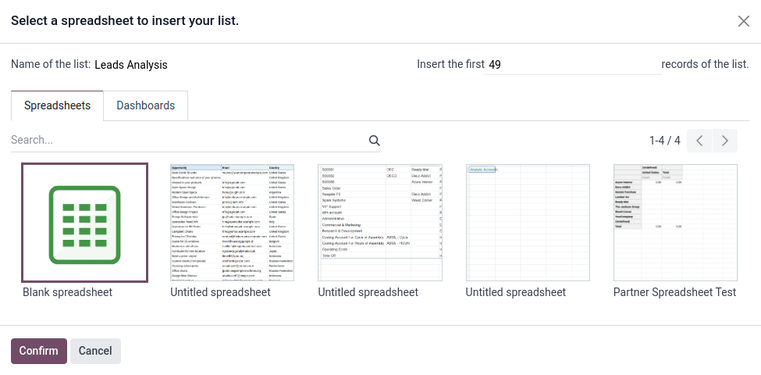Go to previous page of spreadsheets
Screen dimensions: 761x375
pos(699,141)
